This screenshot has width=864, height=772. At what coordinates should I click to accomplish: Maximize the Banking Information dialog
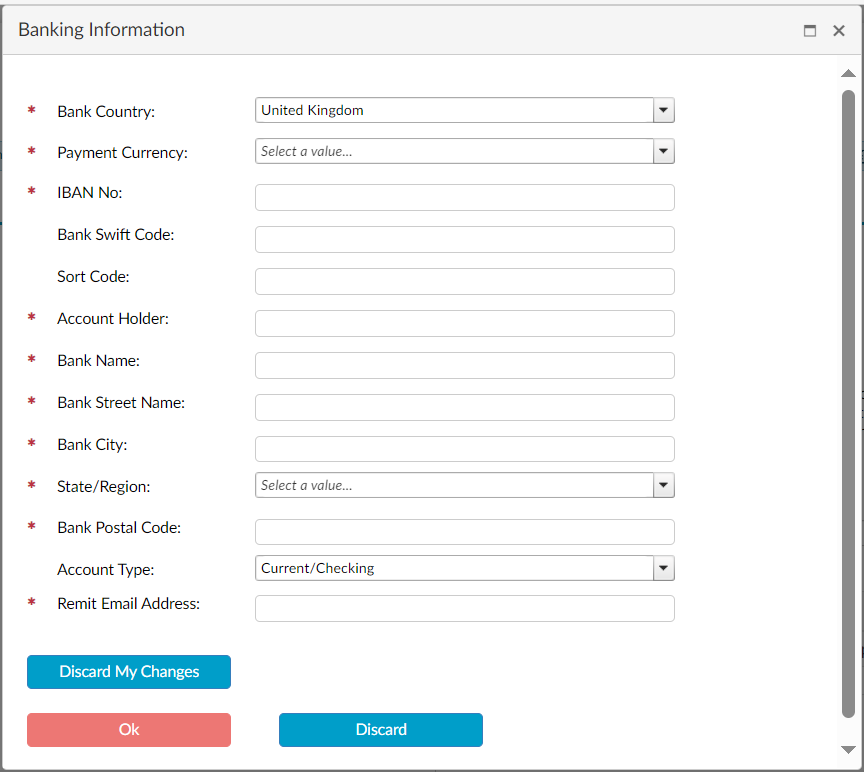pyautogui.click(x=810, y=30)
